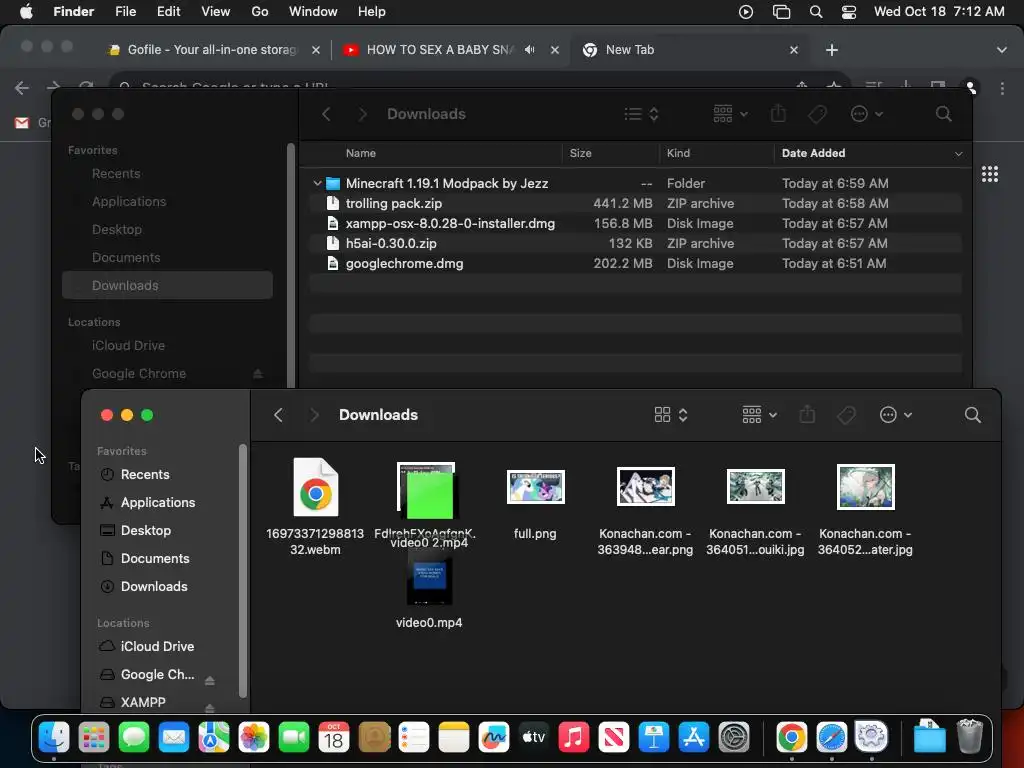Open System Settings gear in Dock
This screenshot has height=768, width=1024.
click(x=733, y=737)
